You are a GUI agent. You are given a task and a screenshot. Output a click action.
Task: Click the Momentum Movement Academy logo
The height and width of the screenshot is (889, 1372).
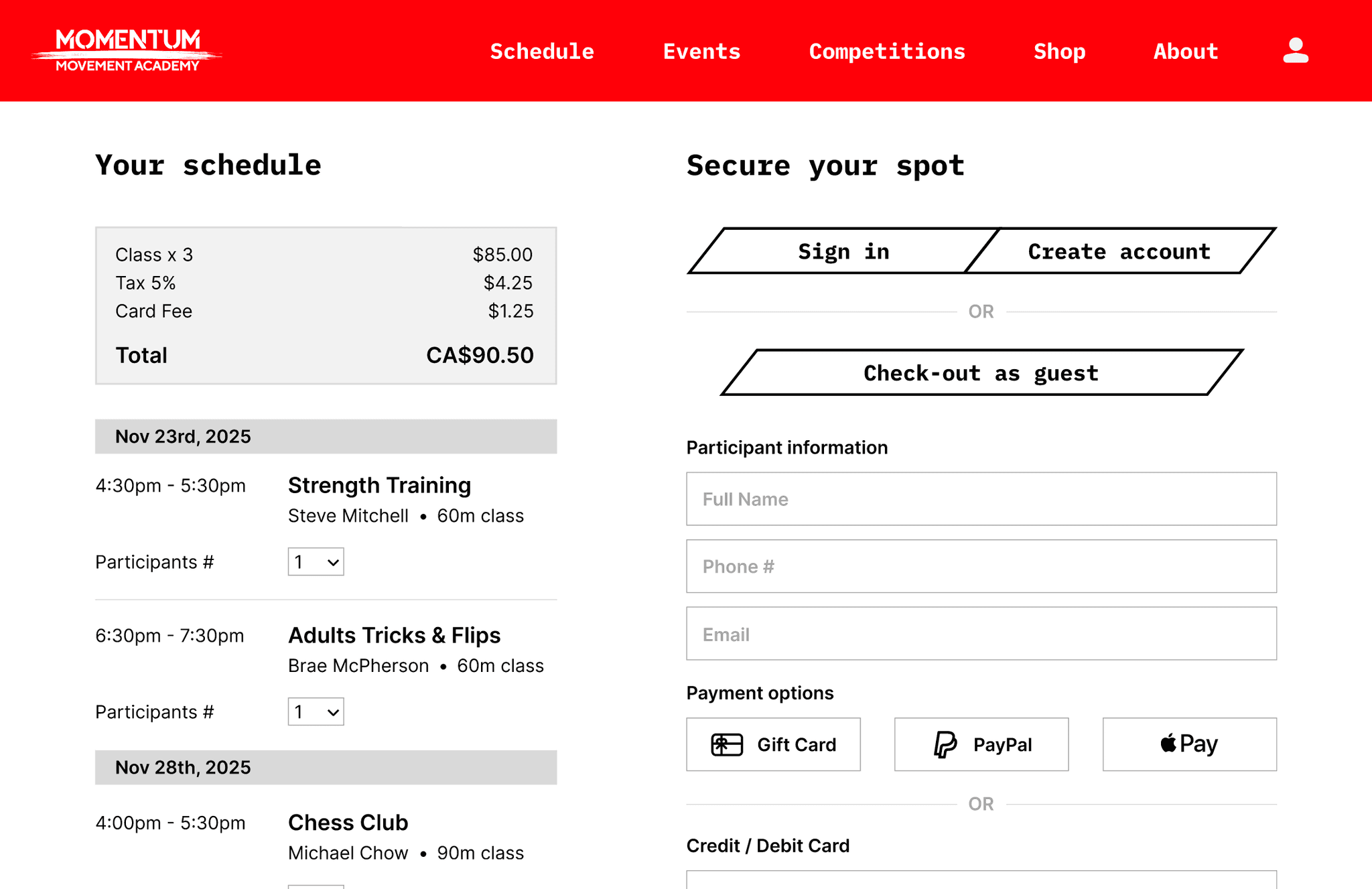[127, 51]
